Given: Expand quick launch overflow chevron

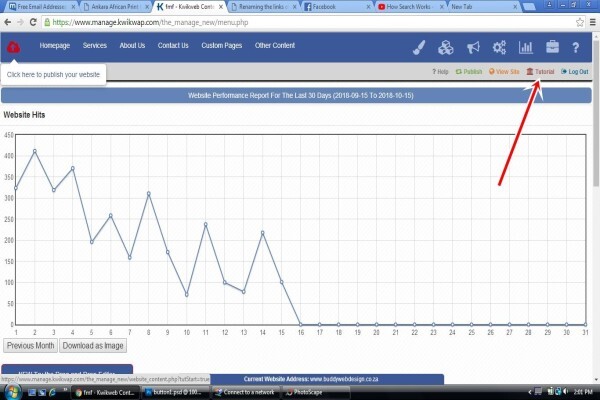Looking at the screenshot, I should (x=65, y=390).
